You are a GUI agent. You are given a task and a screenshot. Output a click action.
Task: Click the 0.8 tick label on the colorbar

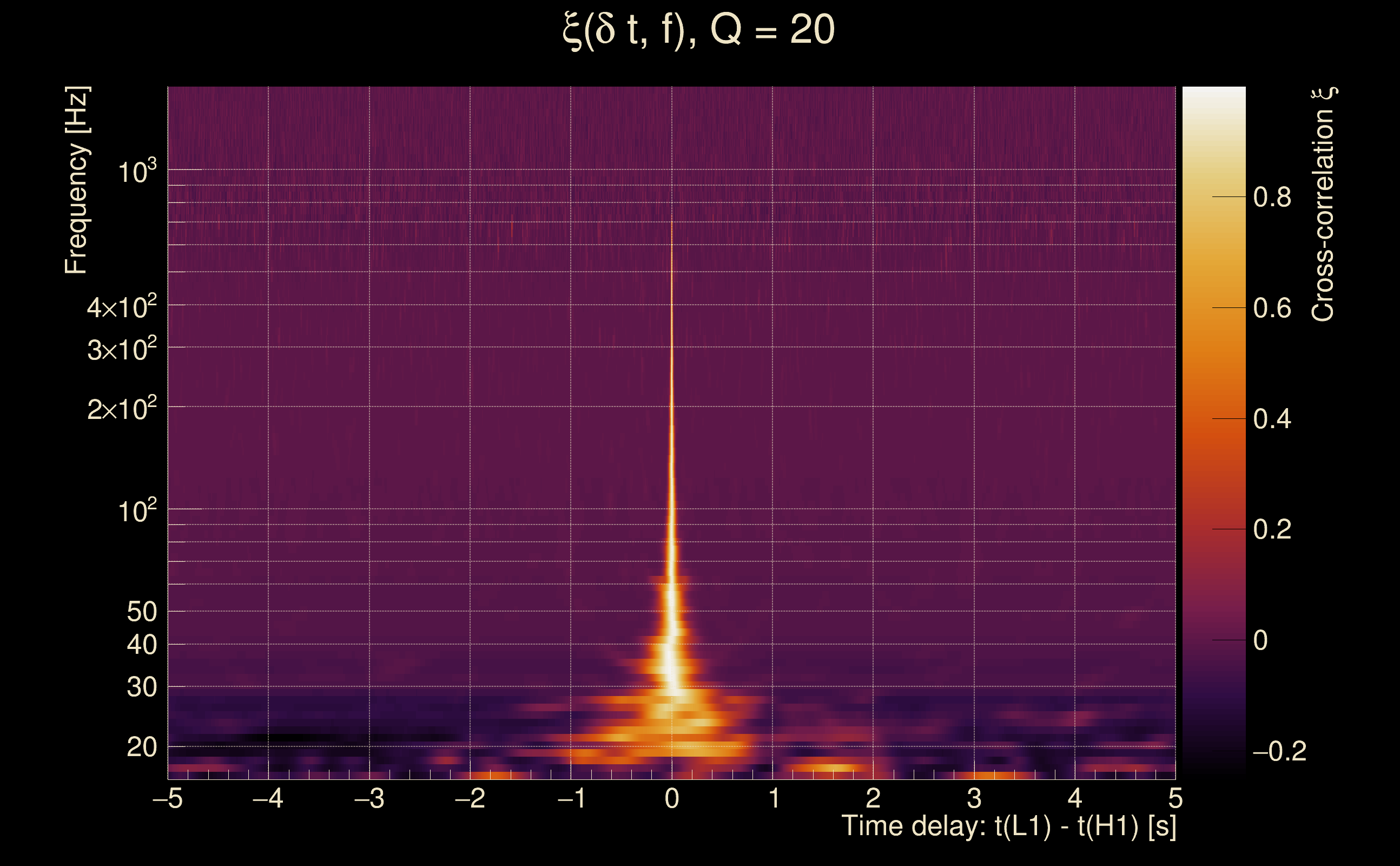1272,198
